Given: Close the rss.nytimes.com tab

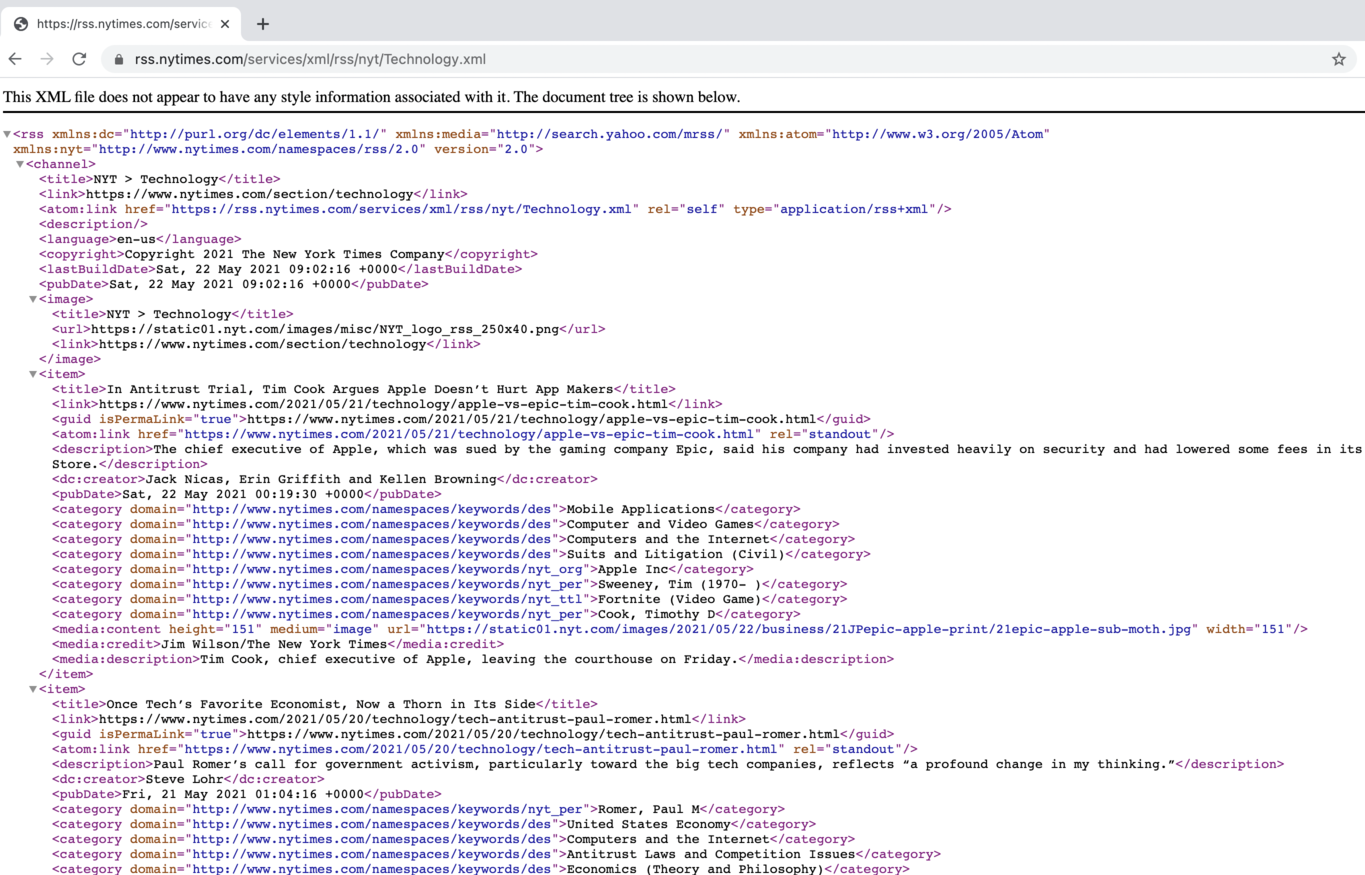Looking at the screenshot, I should click(225, 24).
